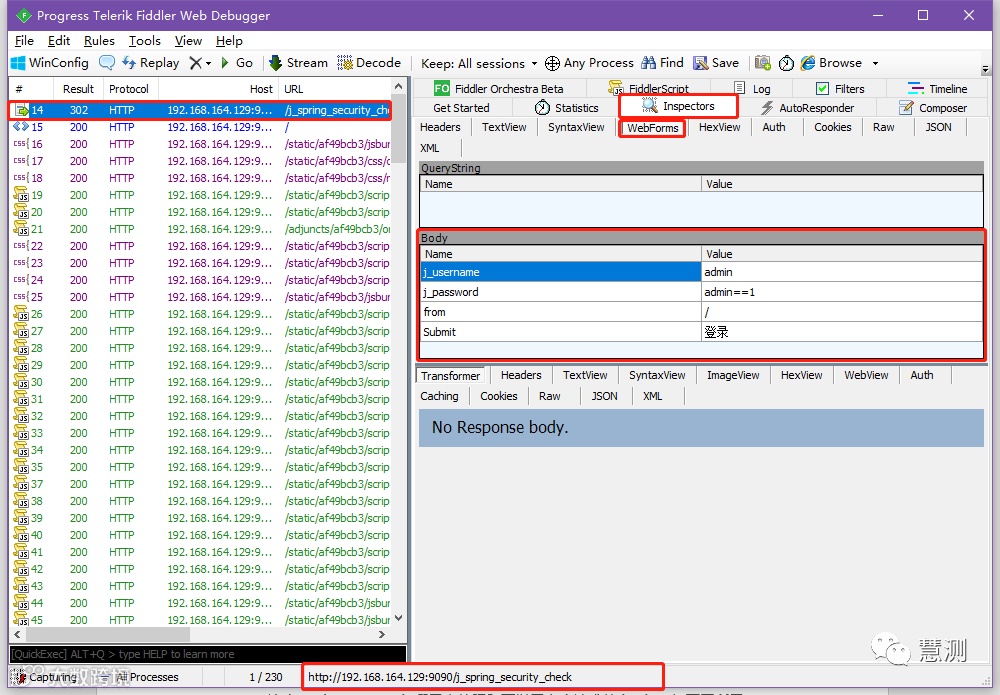The height and width of the screenshot is (695, 1000).
Task: Open WinConfig from the toolbar
Action: [50, 62]
